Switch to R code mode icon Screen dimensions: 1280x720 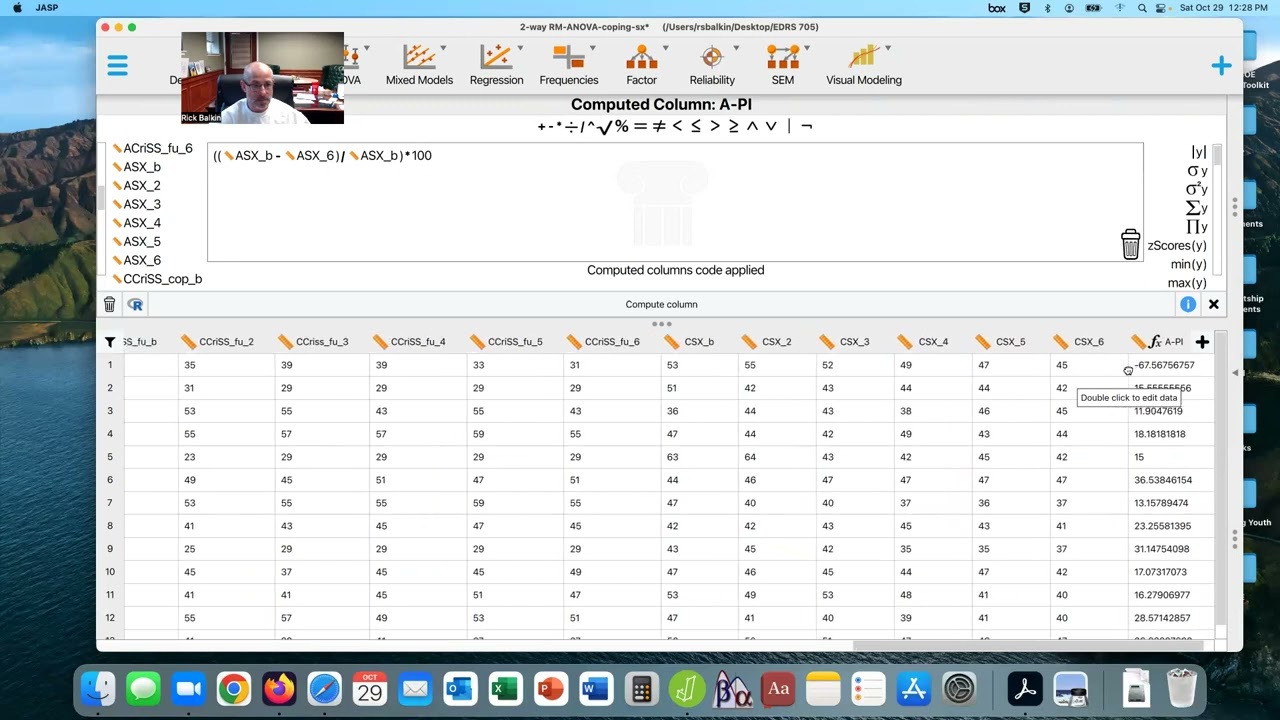(x=135, y=304)
